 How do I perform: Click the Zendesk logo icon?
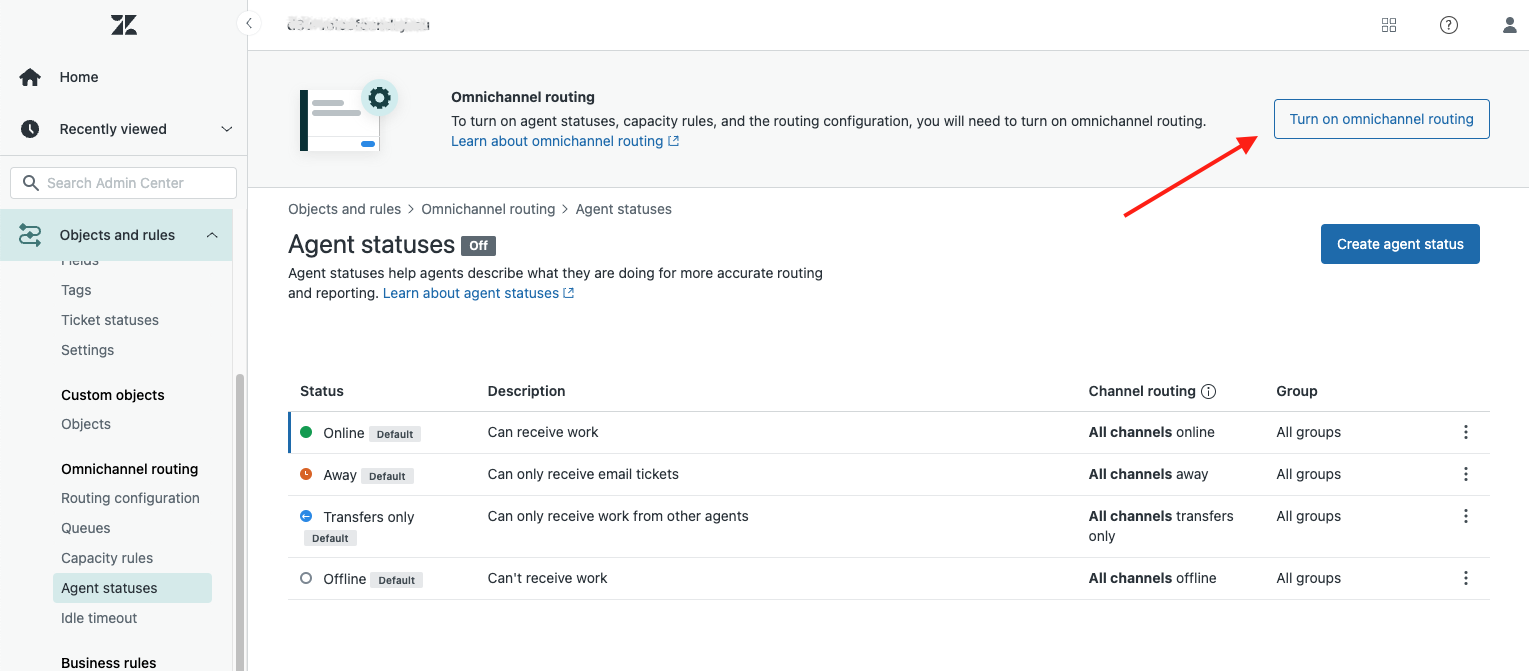pos(124,25)
